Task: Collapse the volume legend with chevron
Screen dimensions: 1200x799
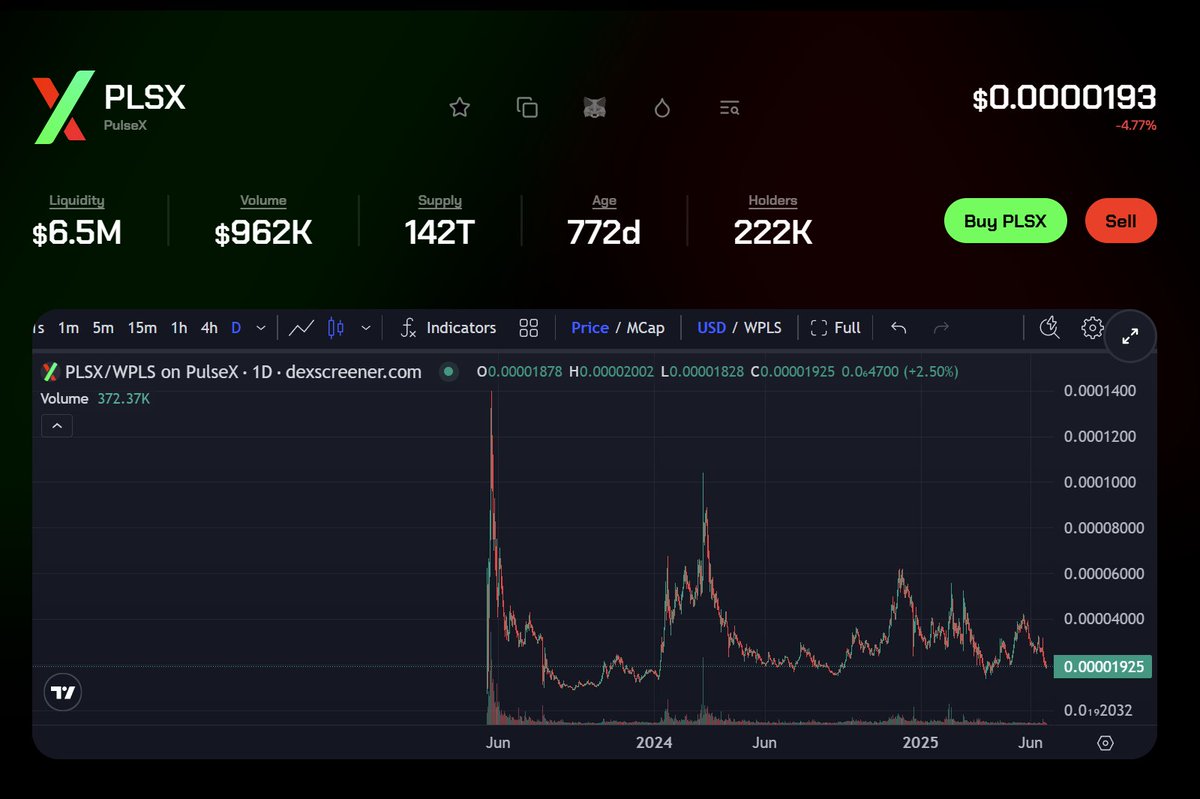Action: (57, 426)
